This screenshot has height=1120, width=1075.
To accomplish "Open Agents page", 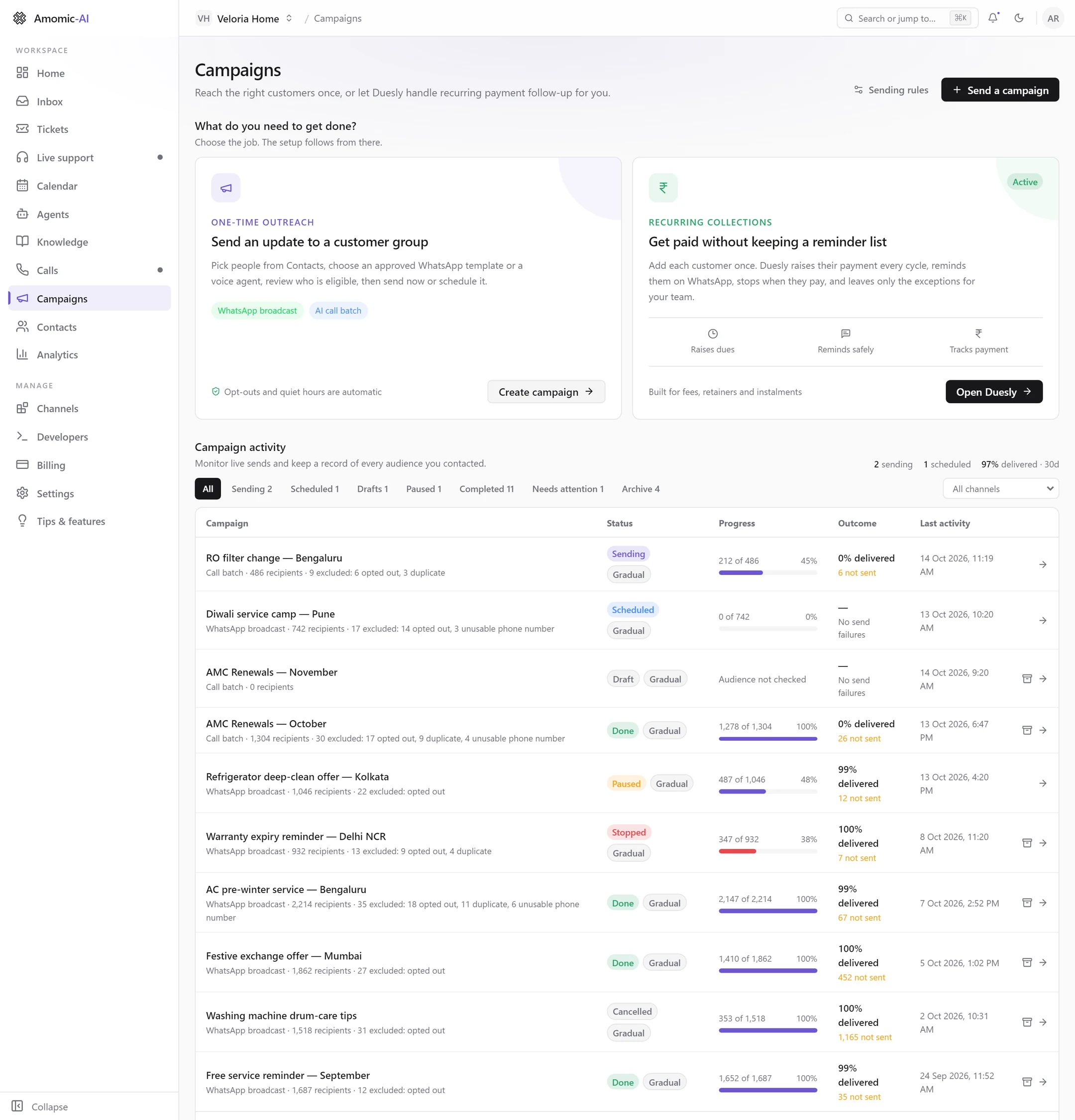I will (89, 214).
